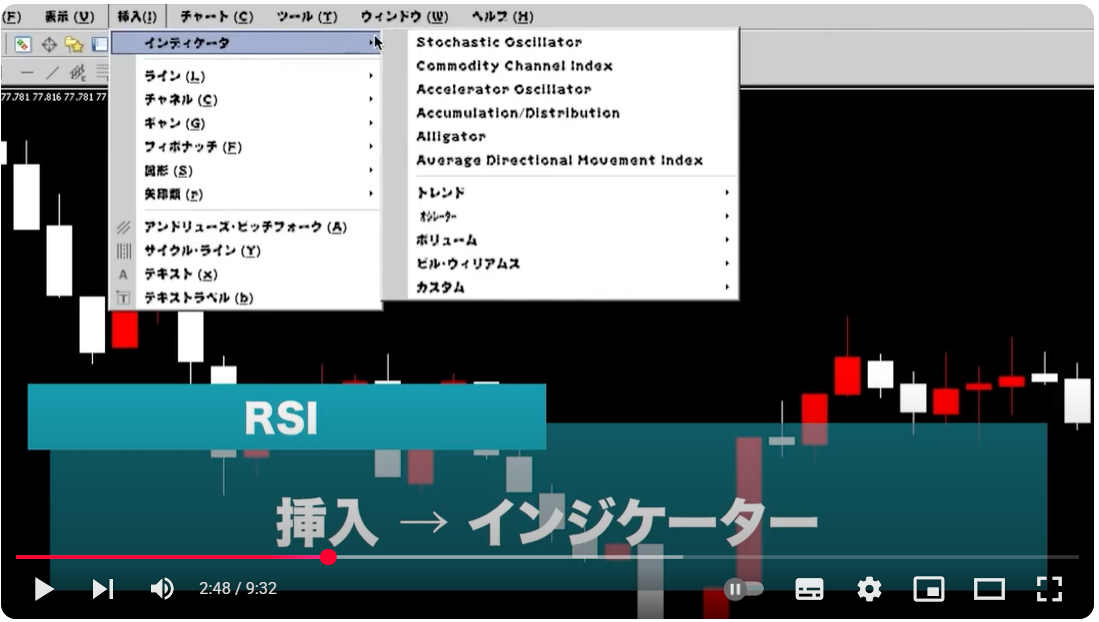
Task: Click the red progress bar scrubber
Action: pos(328,557)
